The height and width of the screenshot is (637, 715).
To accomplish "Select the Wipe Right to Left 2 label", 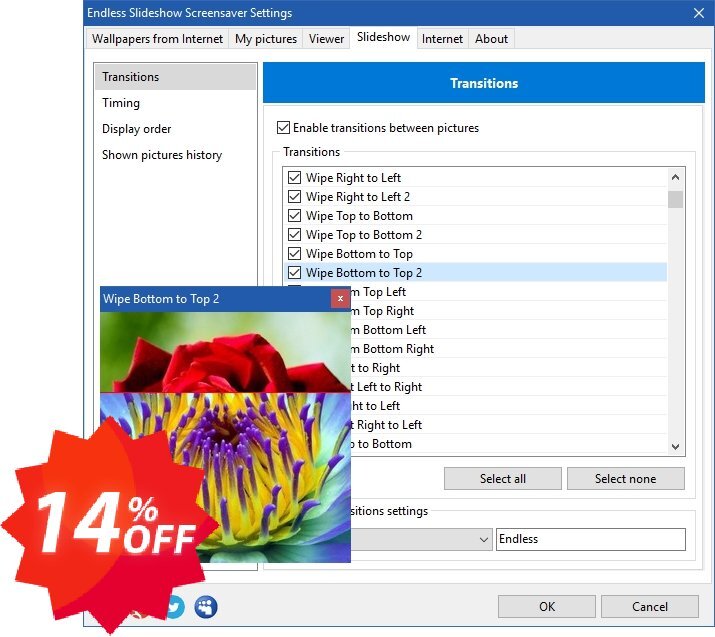I will pyautogui.click(x=358, y=197).
